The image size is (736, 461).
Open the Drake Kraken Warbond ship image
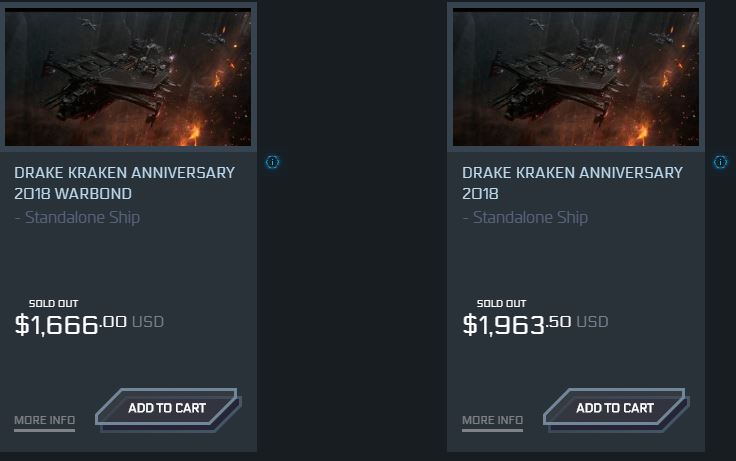pos(128,78)
